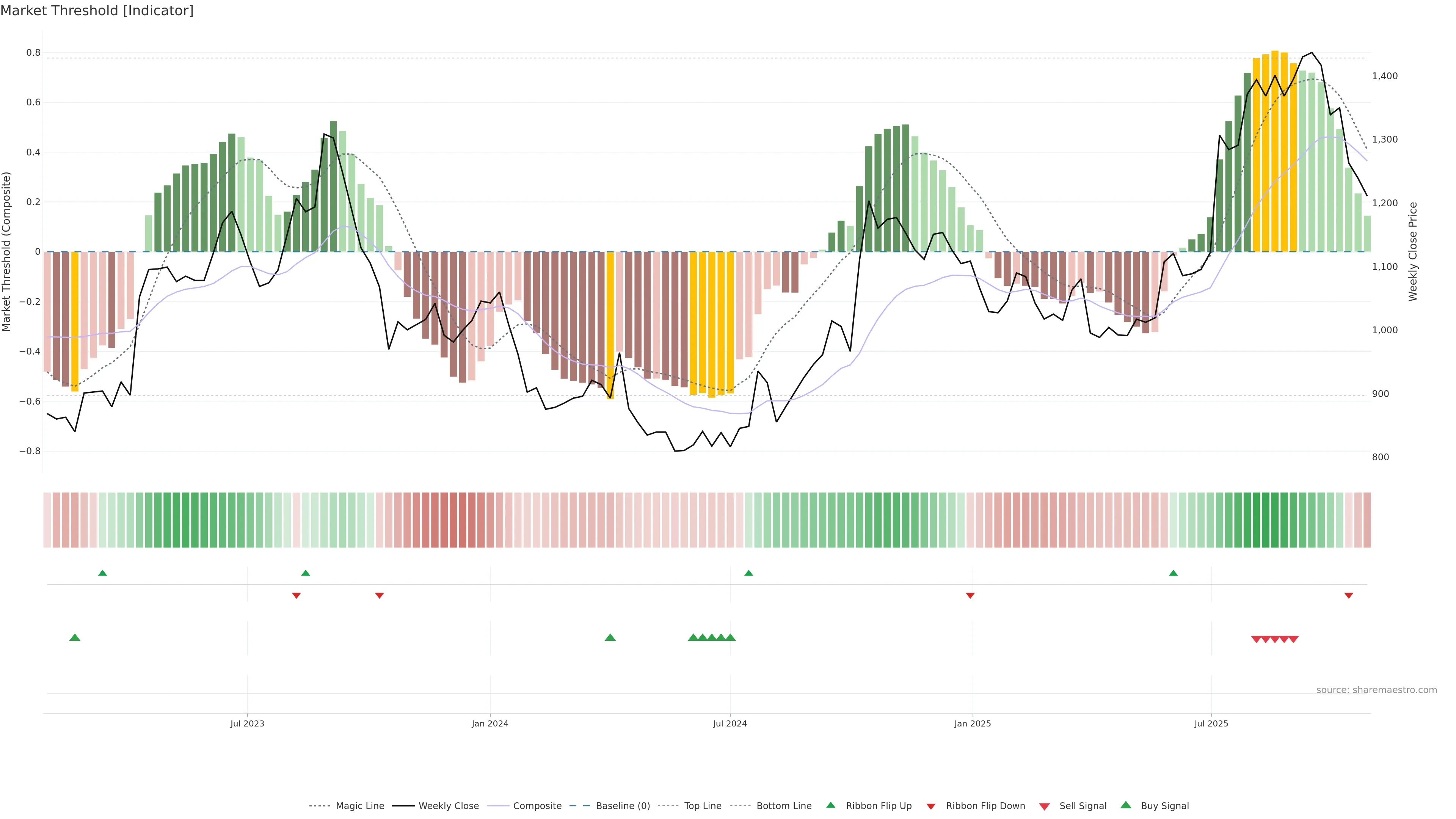Click the first Ribbon Flip Up marker on left
This screenshot has width=1456, height=819.
(102, 573)
